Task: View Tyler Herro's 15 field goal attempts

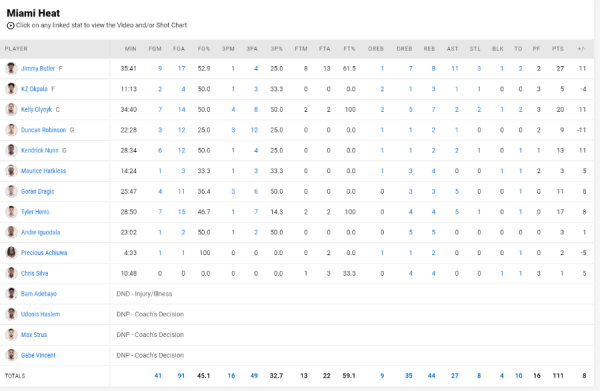Action: point(181,212)
